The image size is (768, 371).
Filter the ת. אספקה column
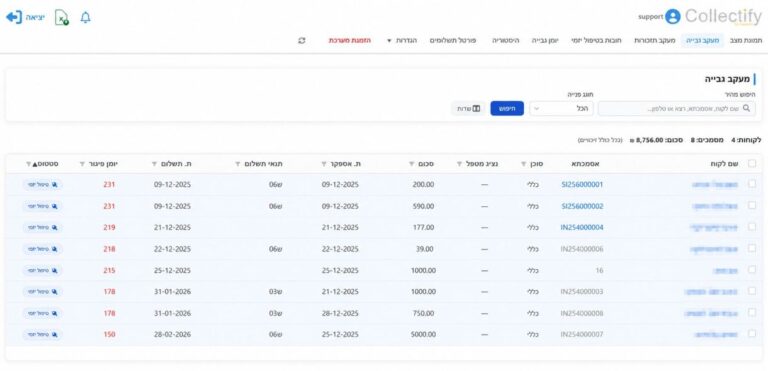click(324, 164)
